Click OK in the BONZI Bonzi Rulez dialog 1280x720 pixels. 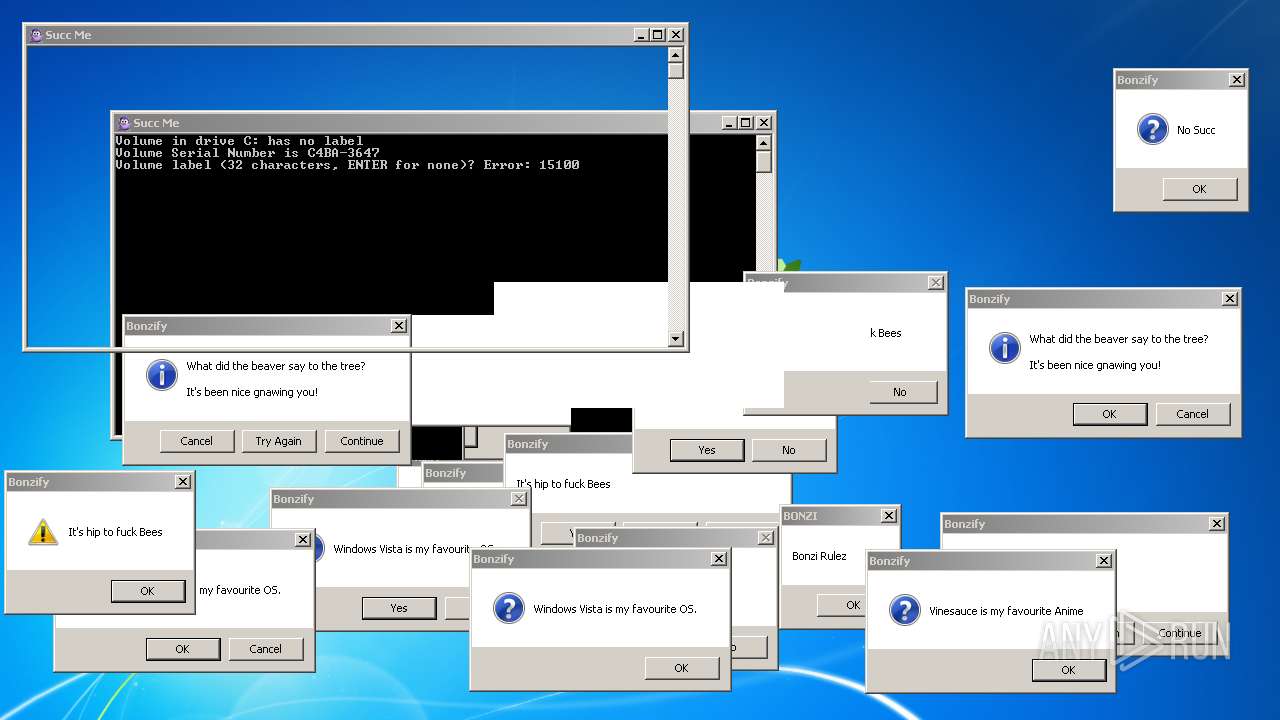click(x=842, y=605)
